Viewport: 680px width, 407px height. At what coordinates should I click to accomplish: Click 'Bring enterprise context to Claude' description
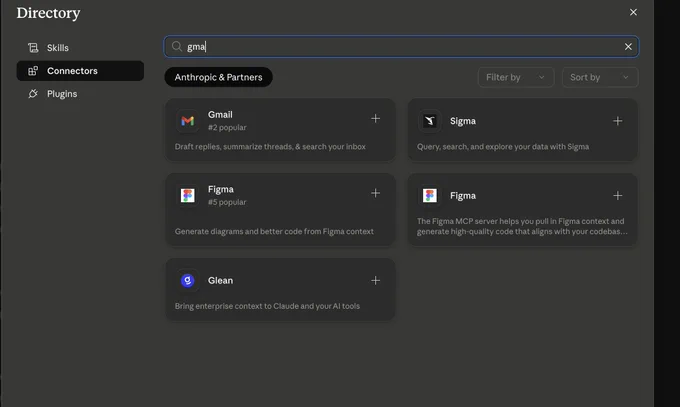coord(267,306)
